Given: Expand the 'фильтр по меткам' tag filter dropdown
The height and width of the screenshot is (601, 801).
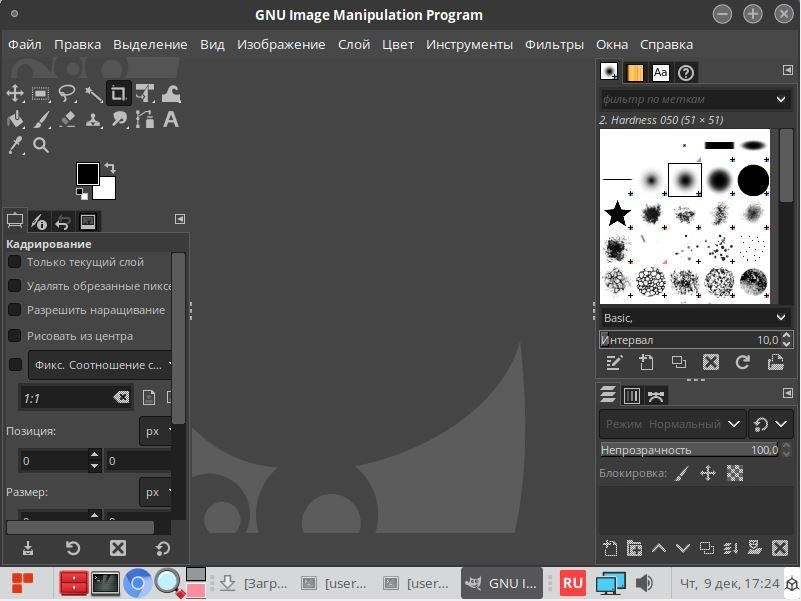Looking at the screenshot, I should [781, 99].
